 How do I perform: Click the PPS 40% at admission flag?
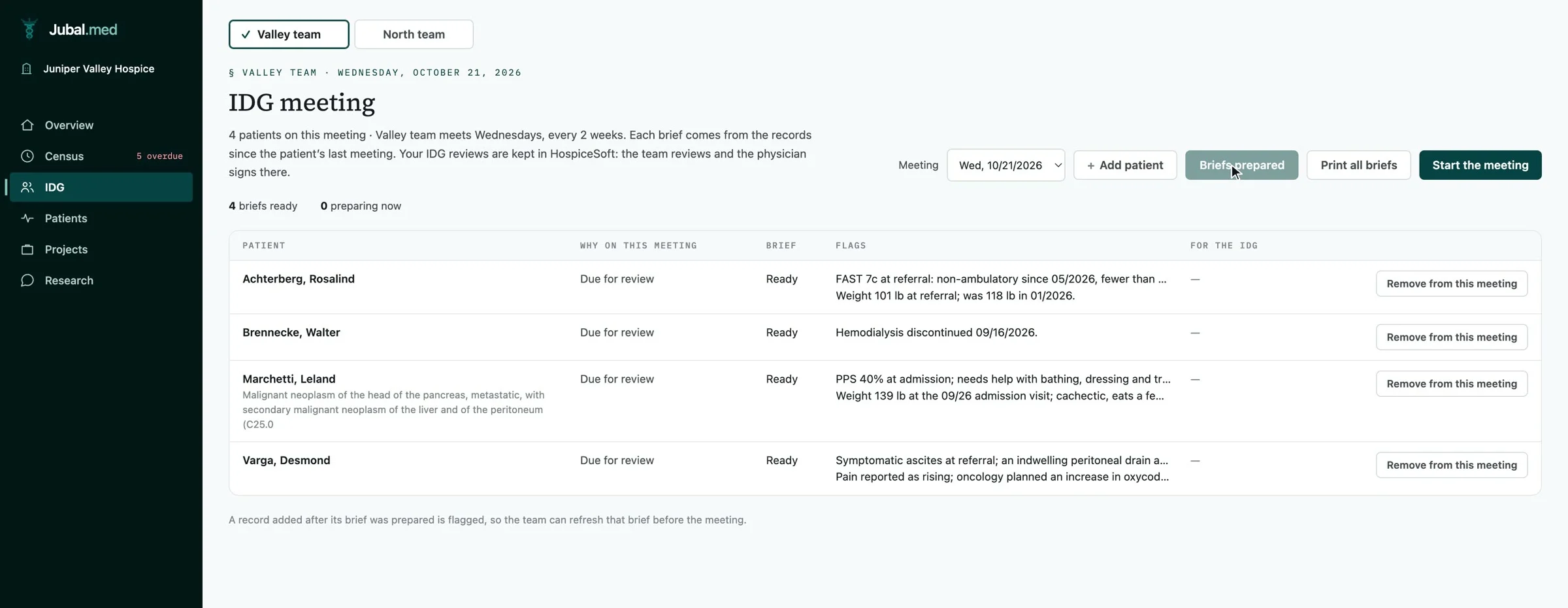[x=1003, y=379]
